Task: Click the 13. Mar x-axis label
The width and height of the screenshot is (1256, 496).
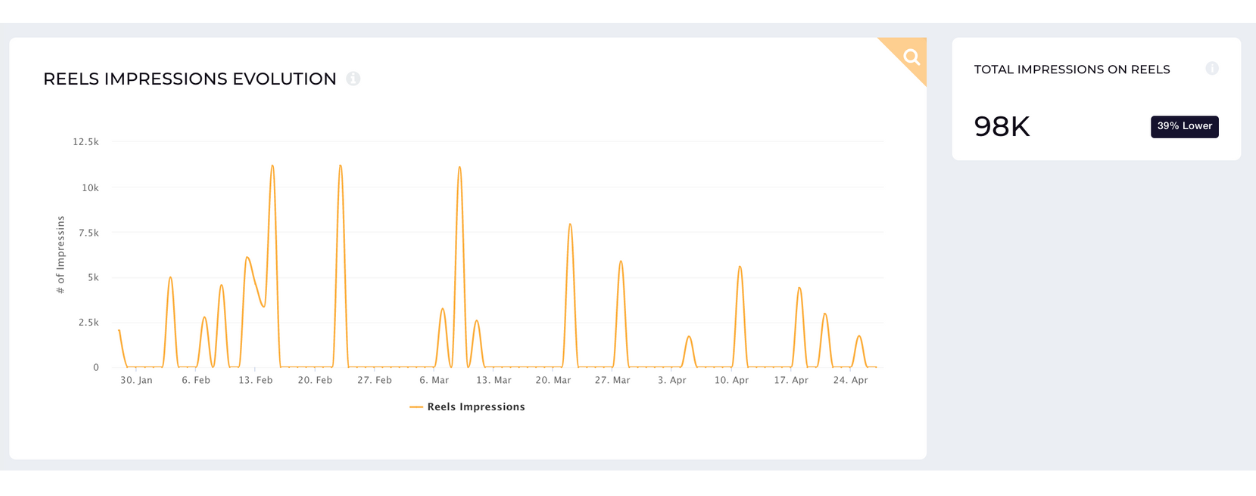Action: coord(493,381)
